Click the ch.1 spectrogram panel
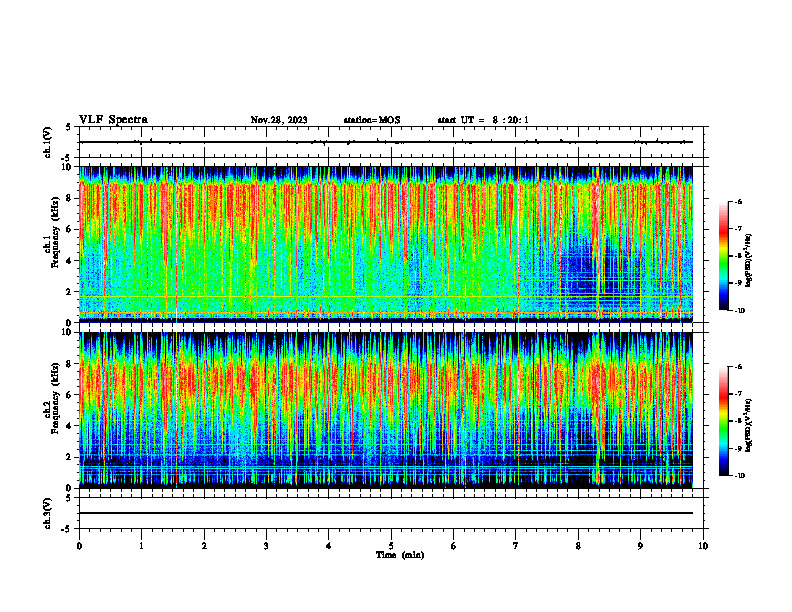 [x=386, y=244]
